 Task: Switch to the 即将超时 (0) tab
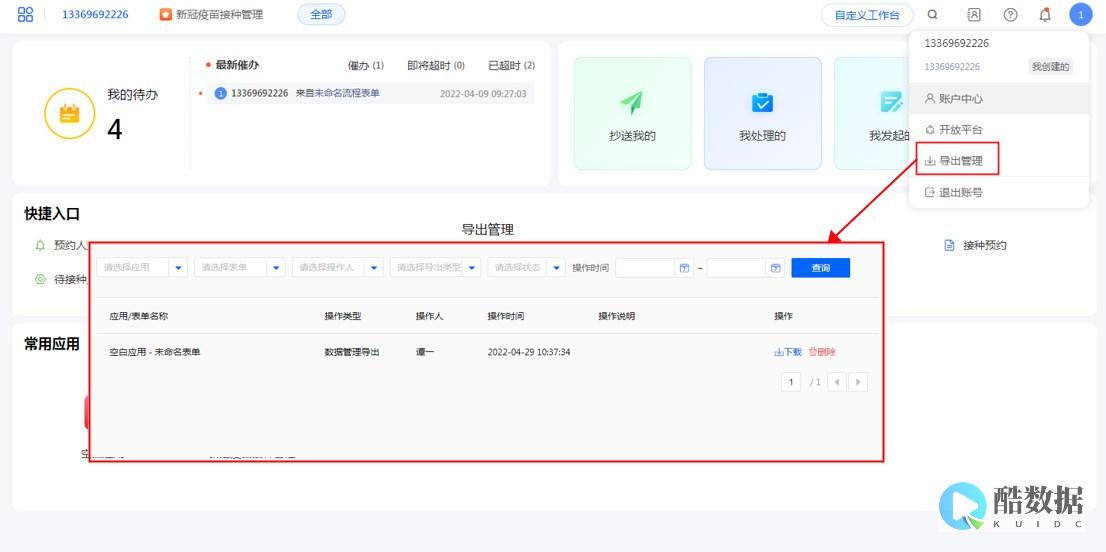(x=436, y=66)
